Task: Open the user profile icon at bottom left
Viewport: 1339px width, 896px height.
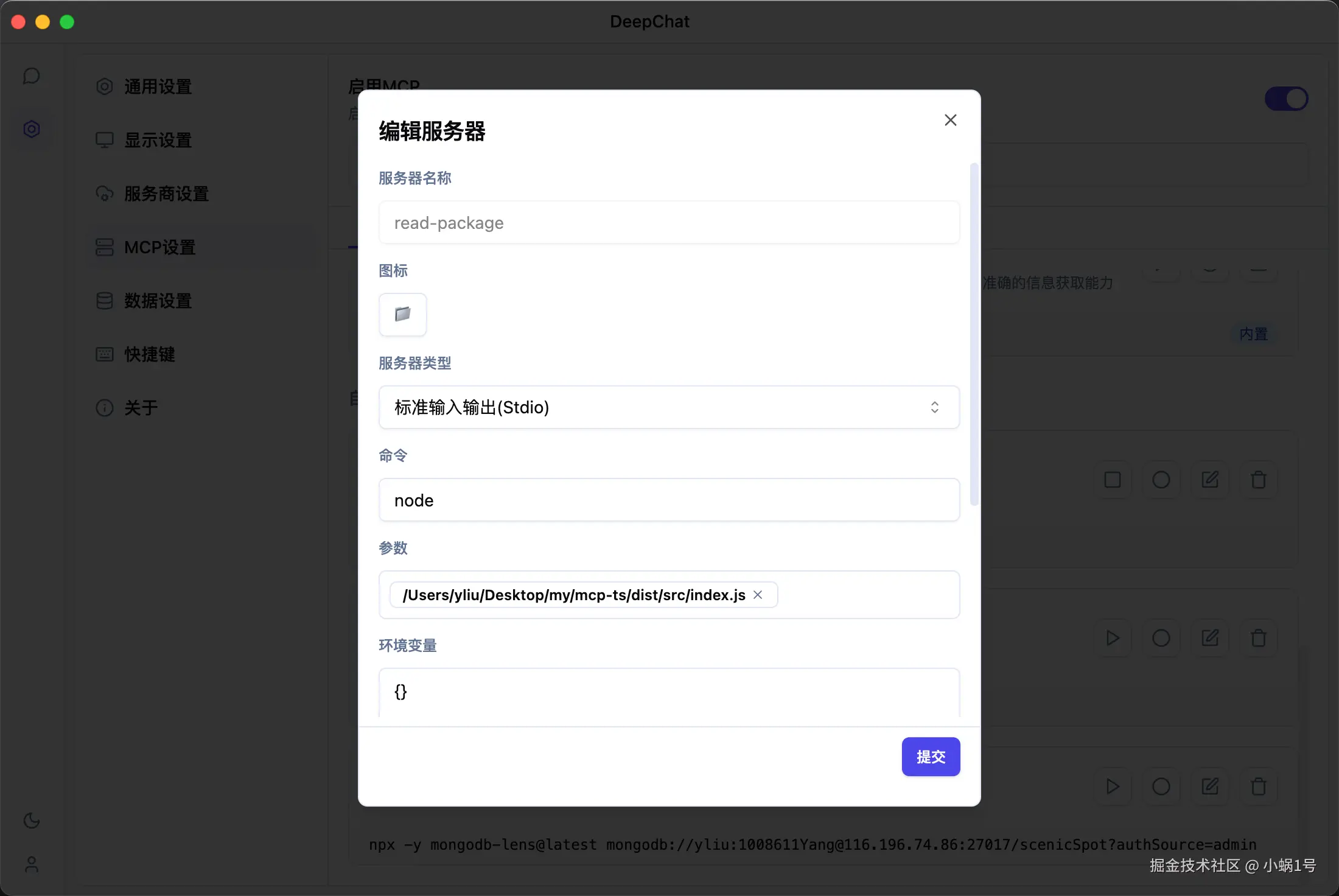Action: click(32, 866)
